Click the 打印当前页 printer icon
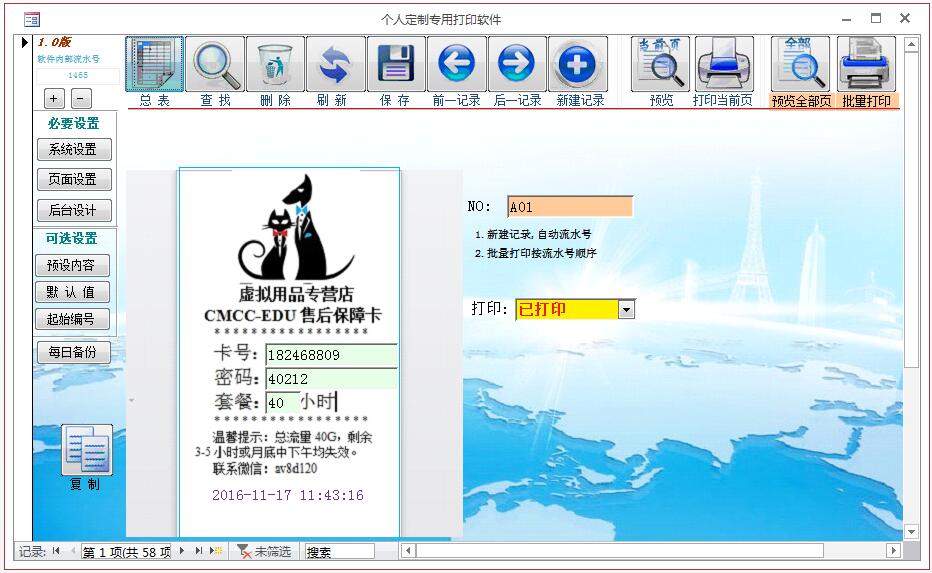The width and height of the screenshot is (932, 573). point(724,64)
